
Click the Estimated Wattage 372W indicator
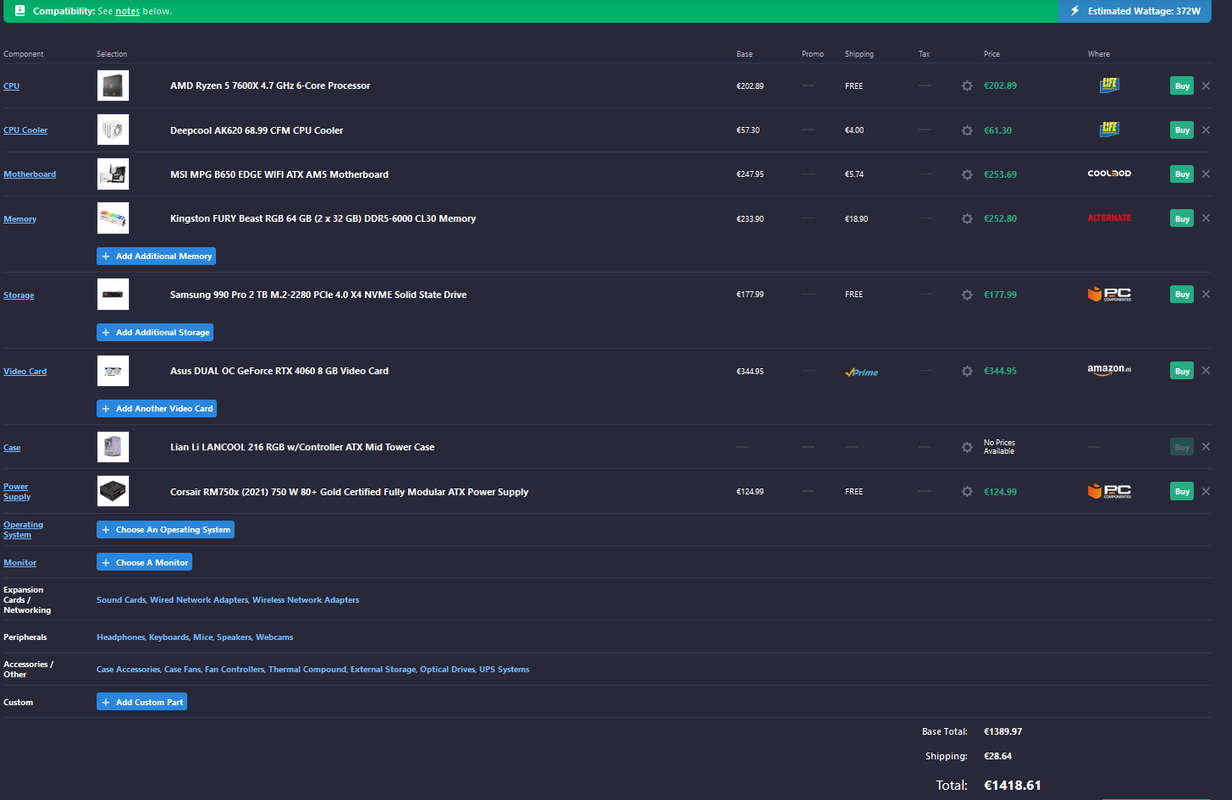click(x=1135, y=11)
